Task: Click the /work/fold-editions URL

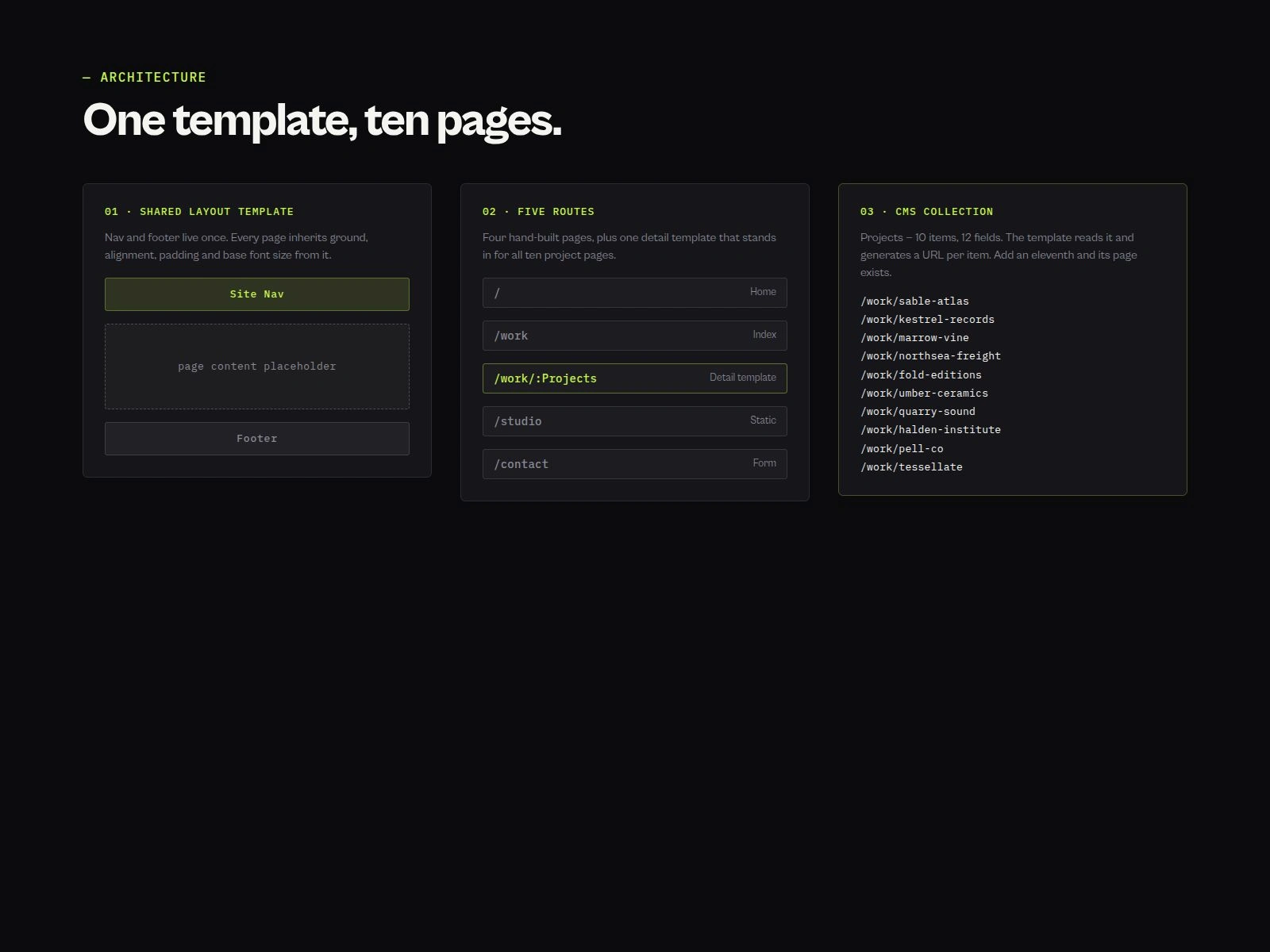Action: 921,375
